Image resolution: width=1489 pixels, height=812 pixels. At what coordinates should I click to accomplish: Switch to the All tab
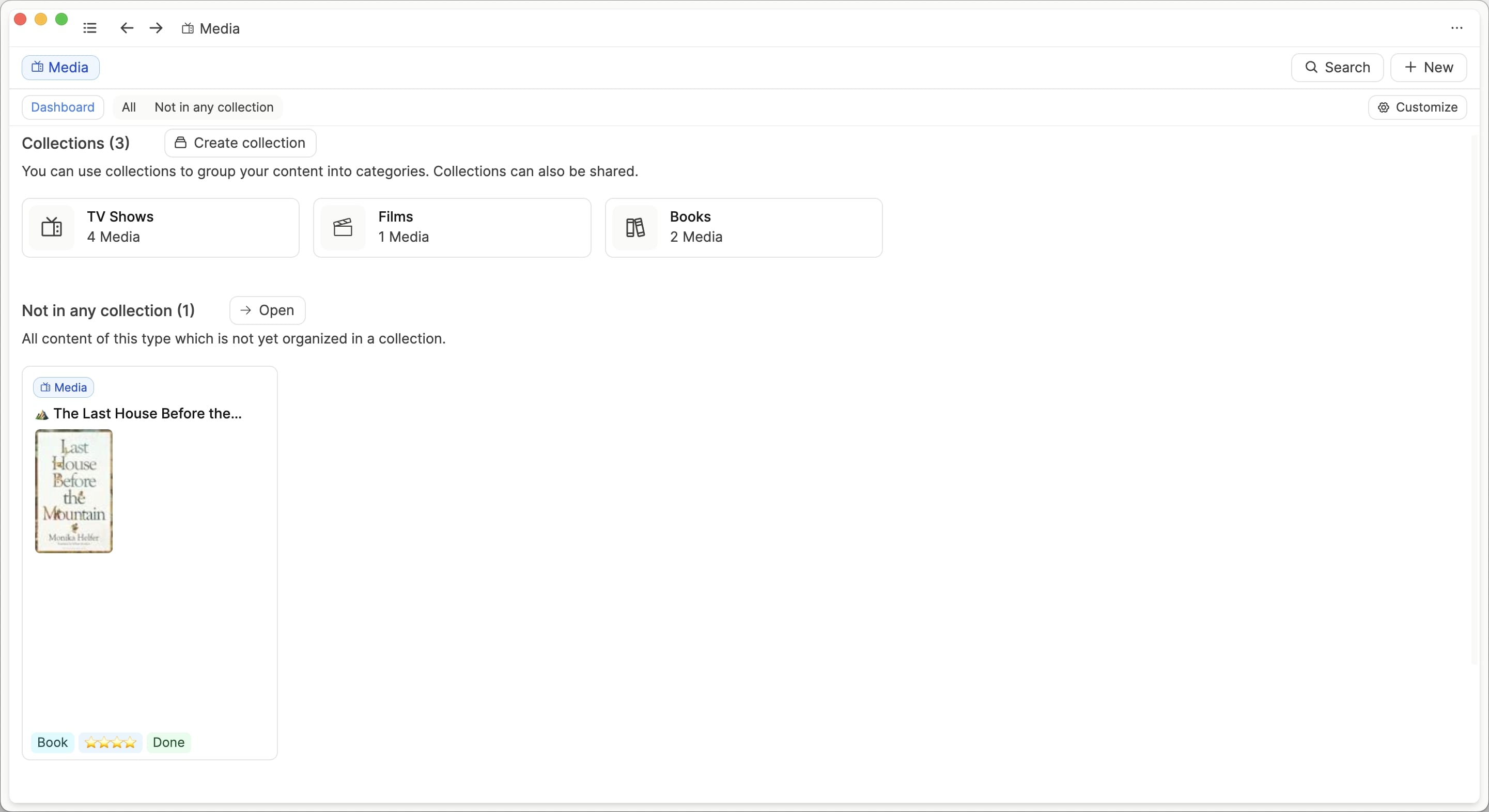click(129, 107)
